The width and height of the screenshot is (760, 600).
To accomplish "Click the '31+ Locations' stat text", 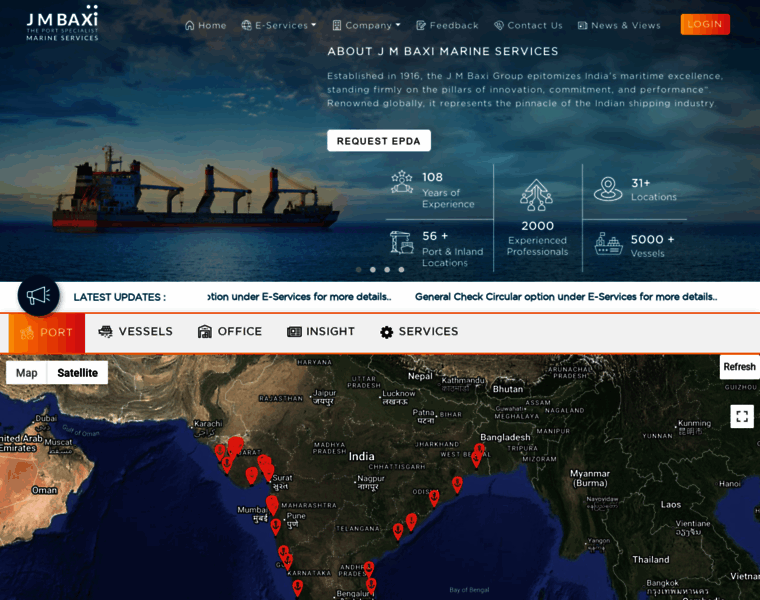I will tap(653, 189).
